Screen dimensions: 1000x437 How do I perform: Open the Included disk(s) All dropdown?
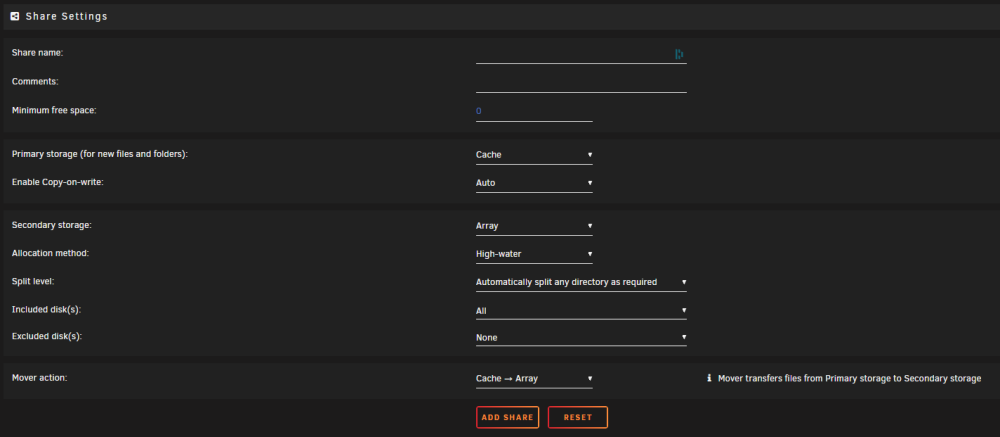[x=581, y=311]
